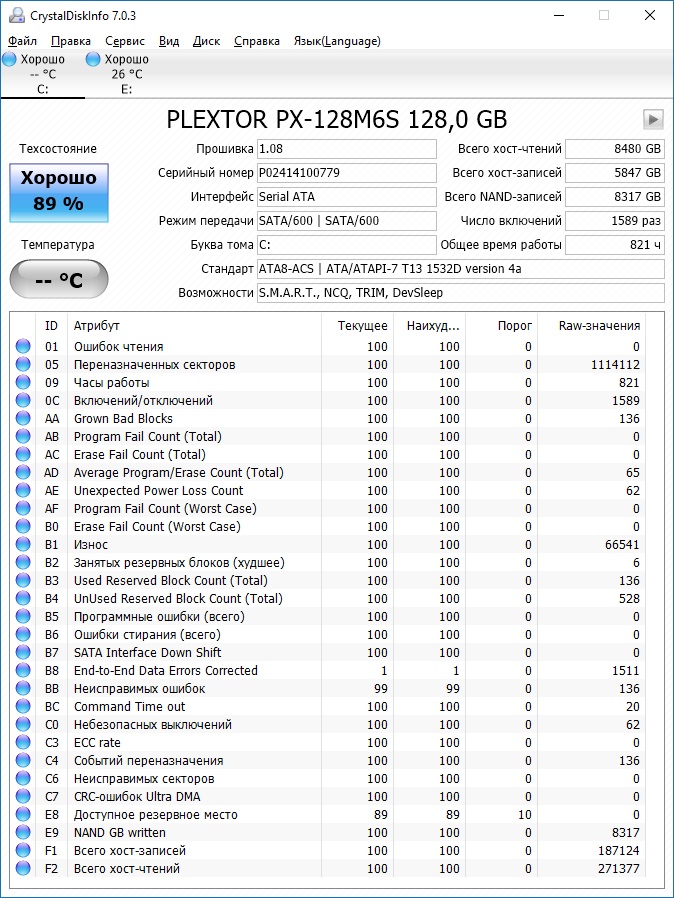Click status icon for B1 Износ
674x898 pixels.
click(x=23, y=544)
